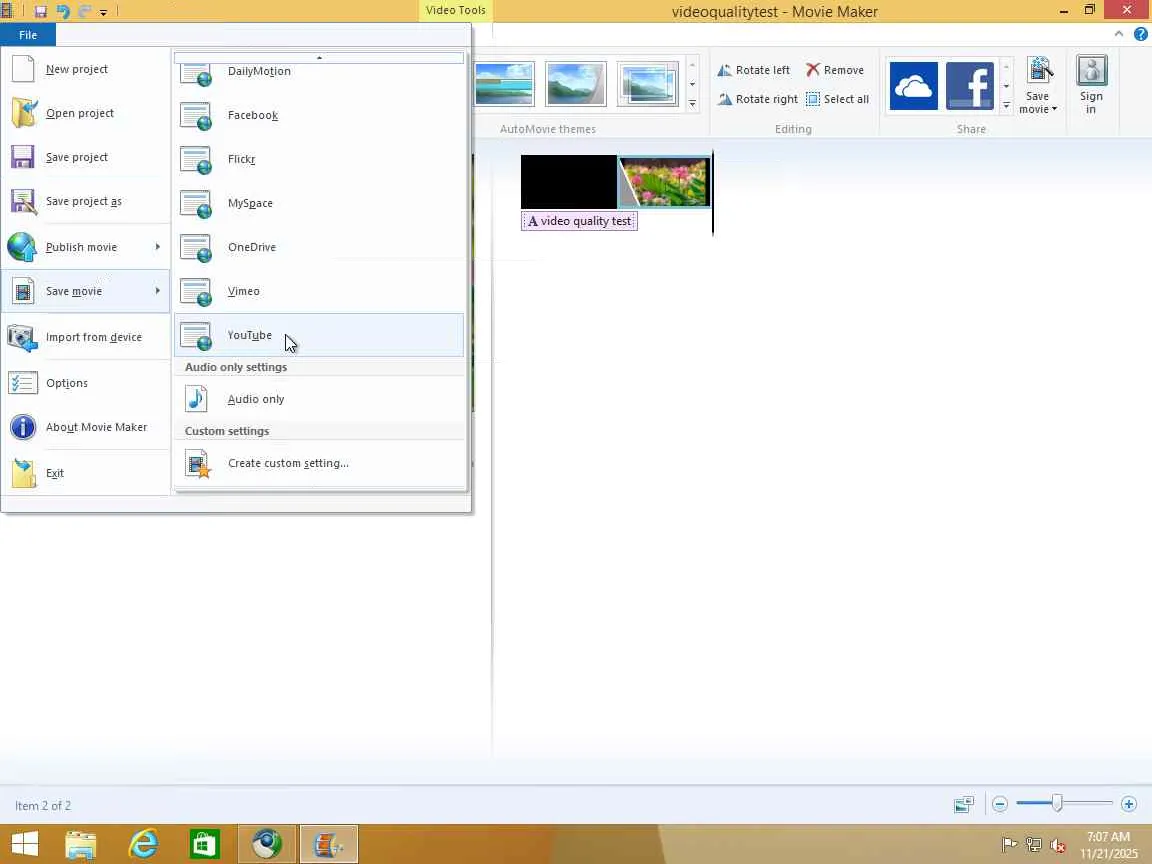Click Save in quick access toolbar
Image resolution: width=1152 pixels, height=864 pixels.
[40, 12]
